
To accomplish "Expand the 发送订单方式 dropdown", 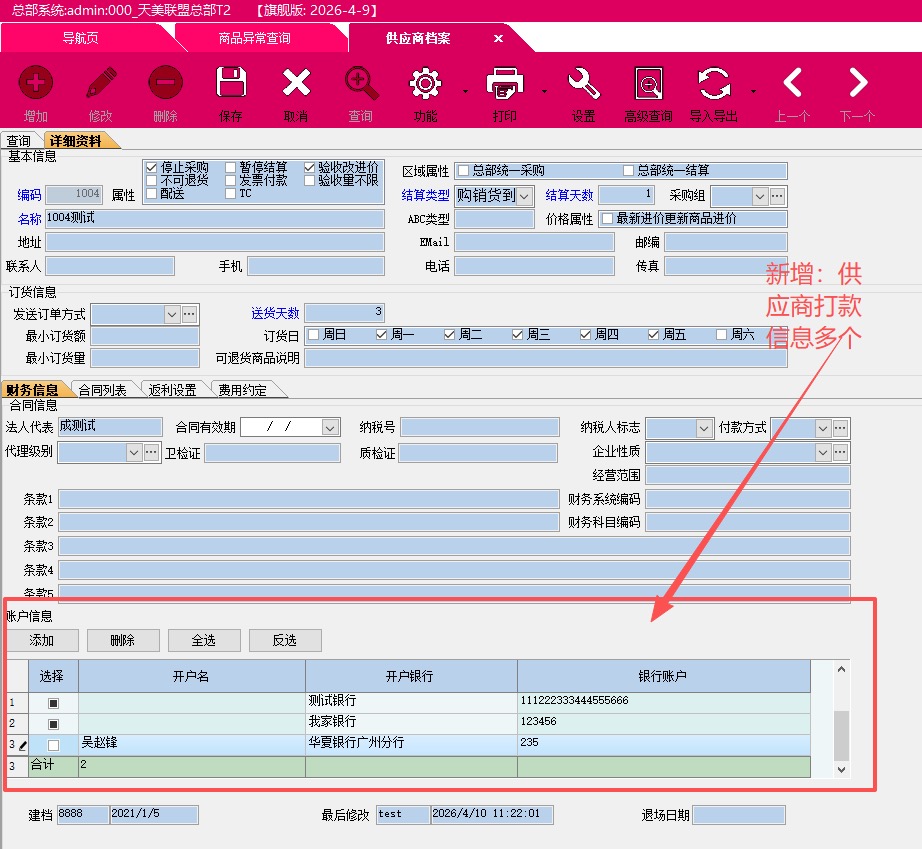I will coord(171,314).
